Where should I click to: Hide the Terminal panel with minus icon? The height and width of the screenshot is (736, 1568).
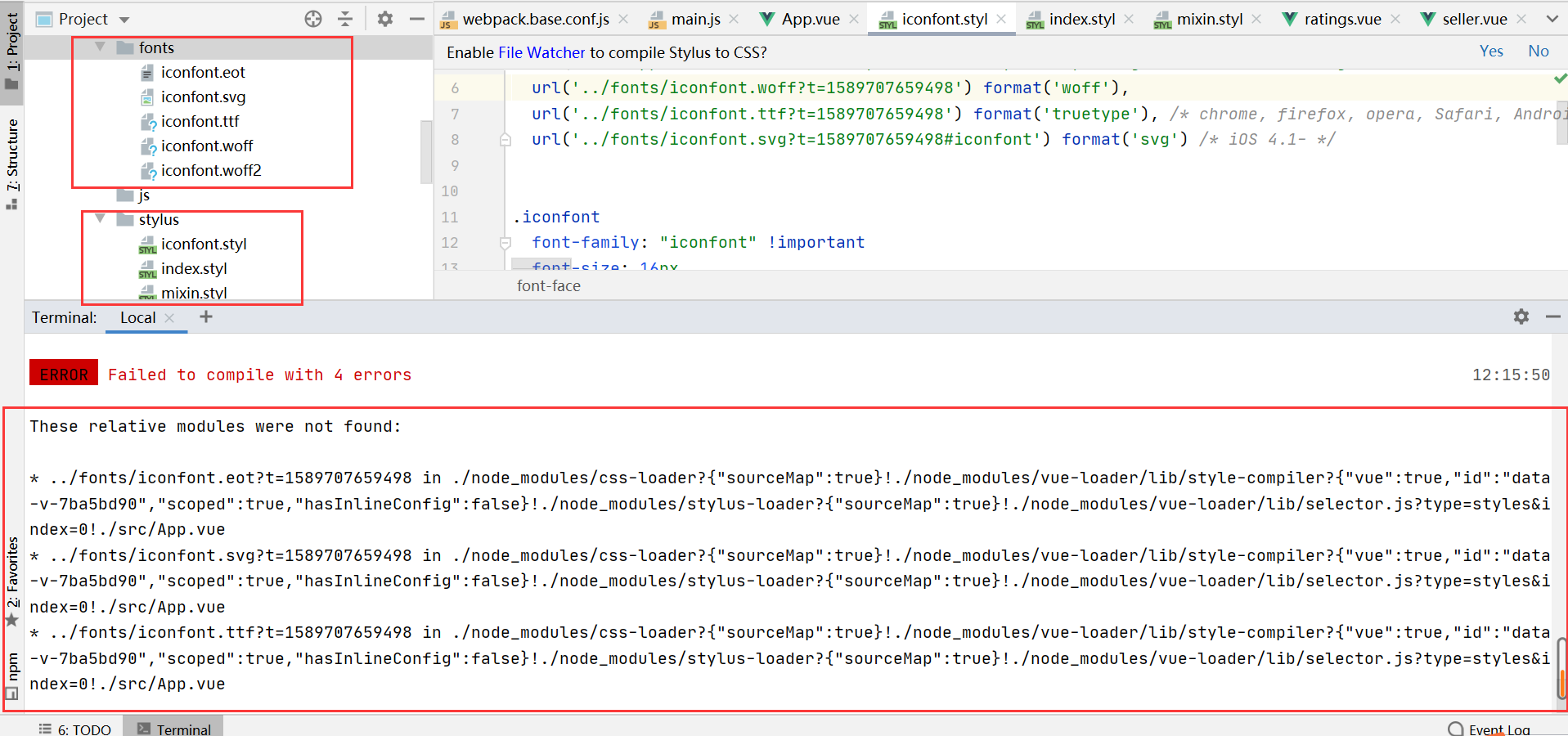tap(1553, 316)
